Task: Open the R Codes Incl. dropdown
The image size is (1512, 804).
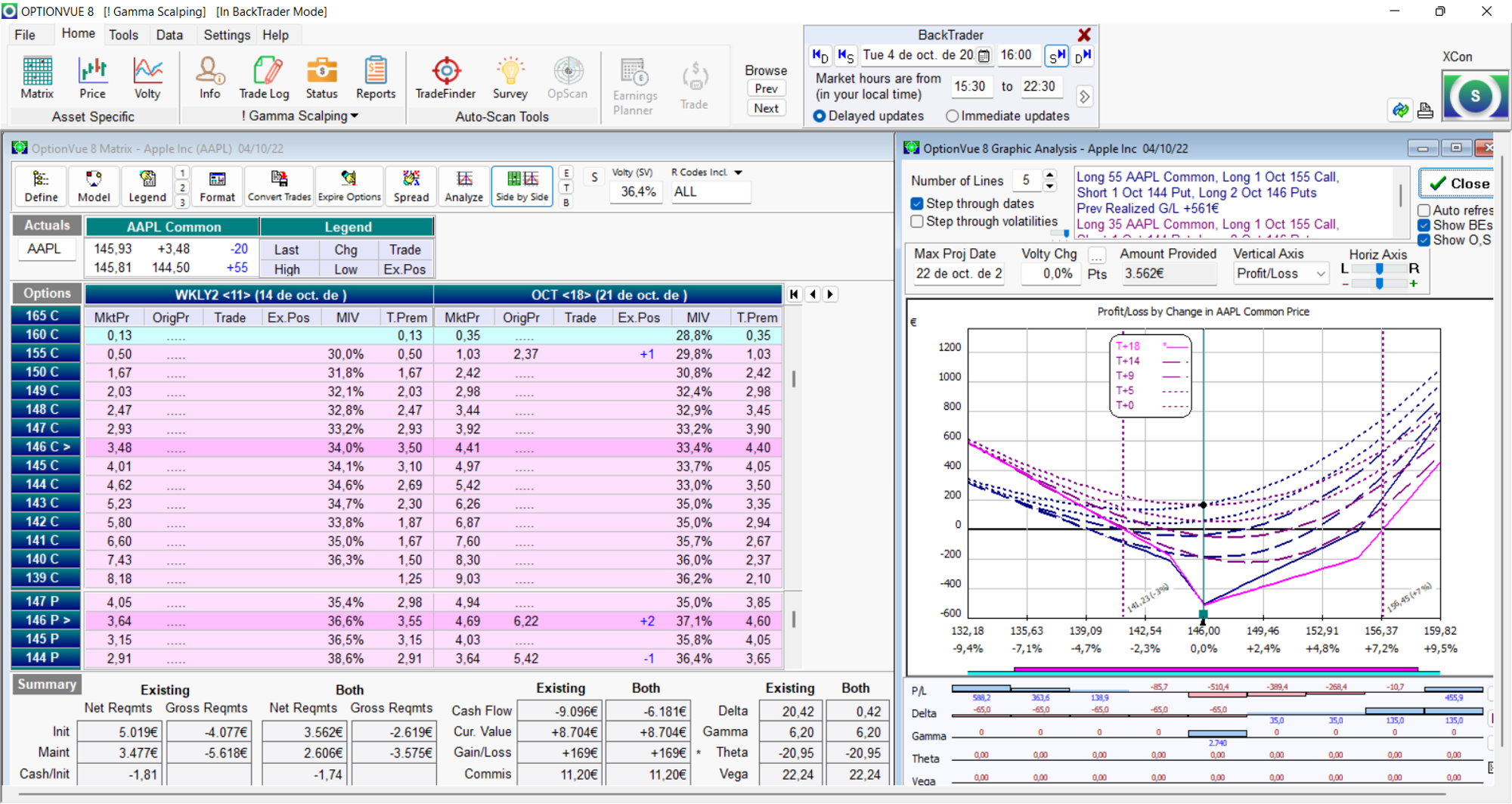Action: [x=739, y=172]
